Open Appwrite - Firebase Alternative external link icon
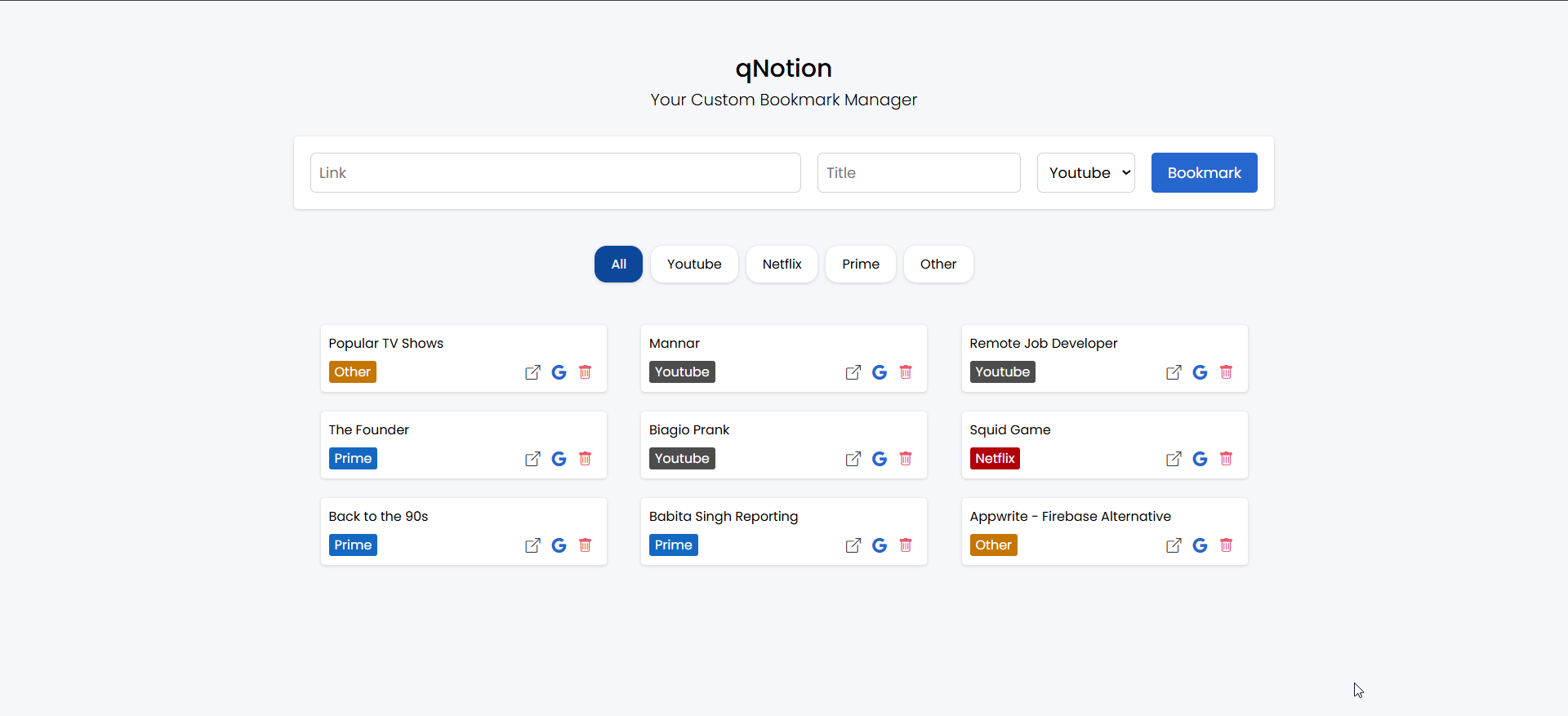 tap(1174, 545)
